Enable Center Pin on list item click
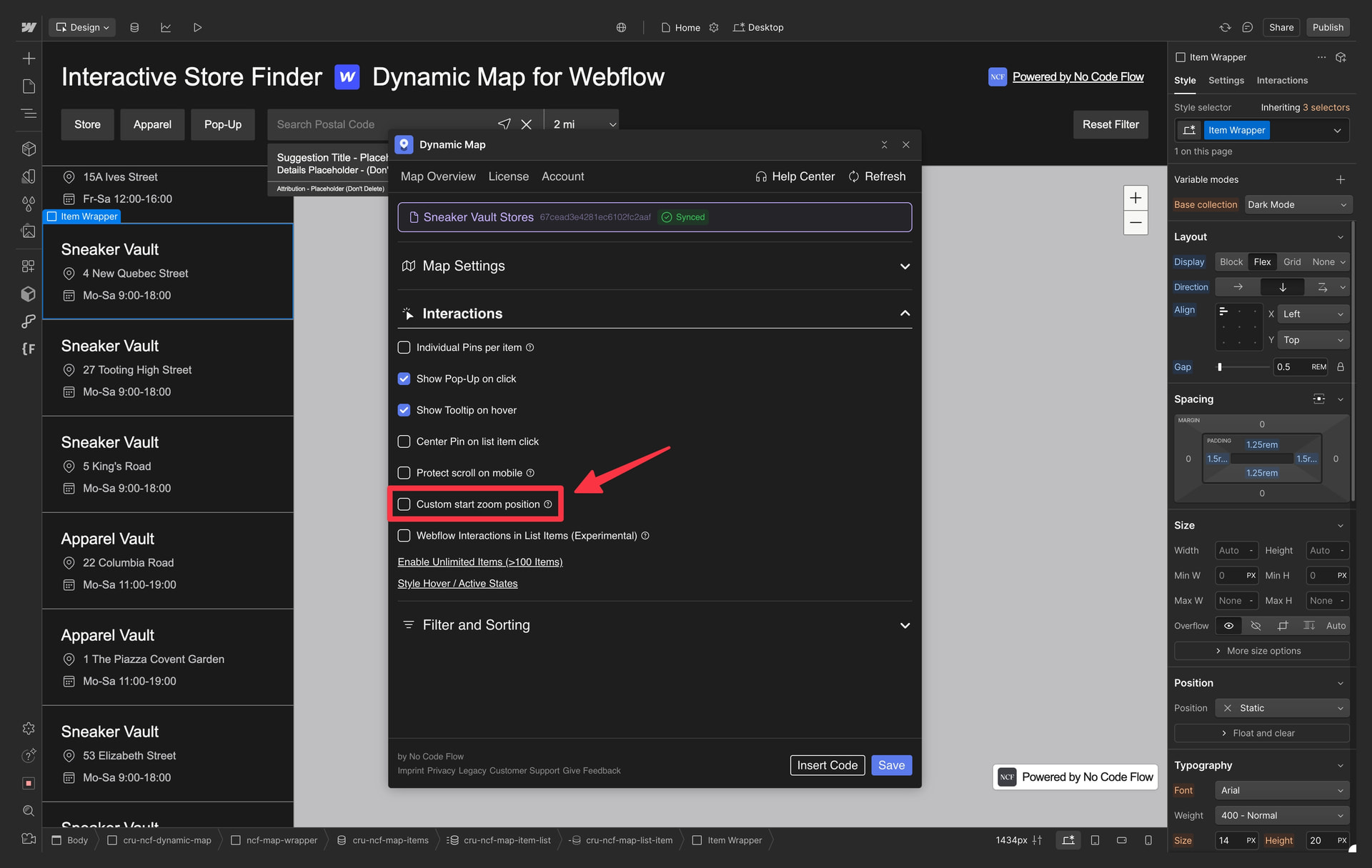Screen dimensions: 1372x868 click(404, 442)
